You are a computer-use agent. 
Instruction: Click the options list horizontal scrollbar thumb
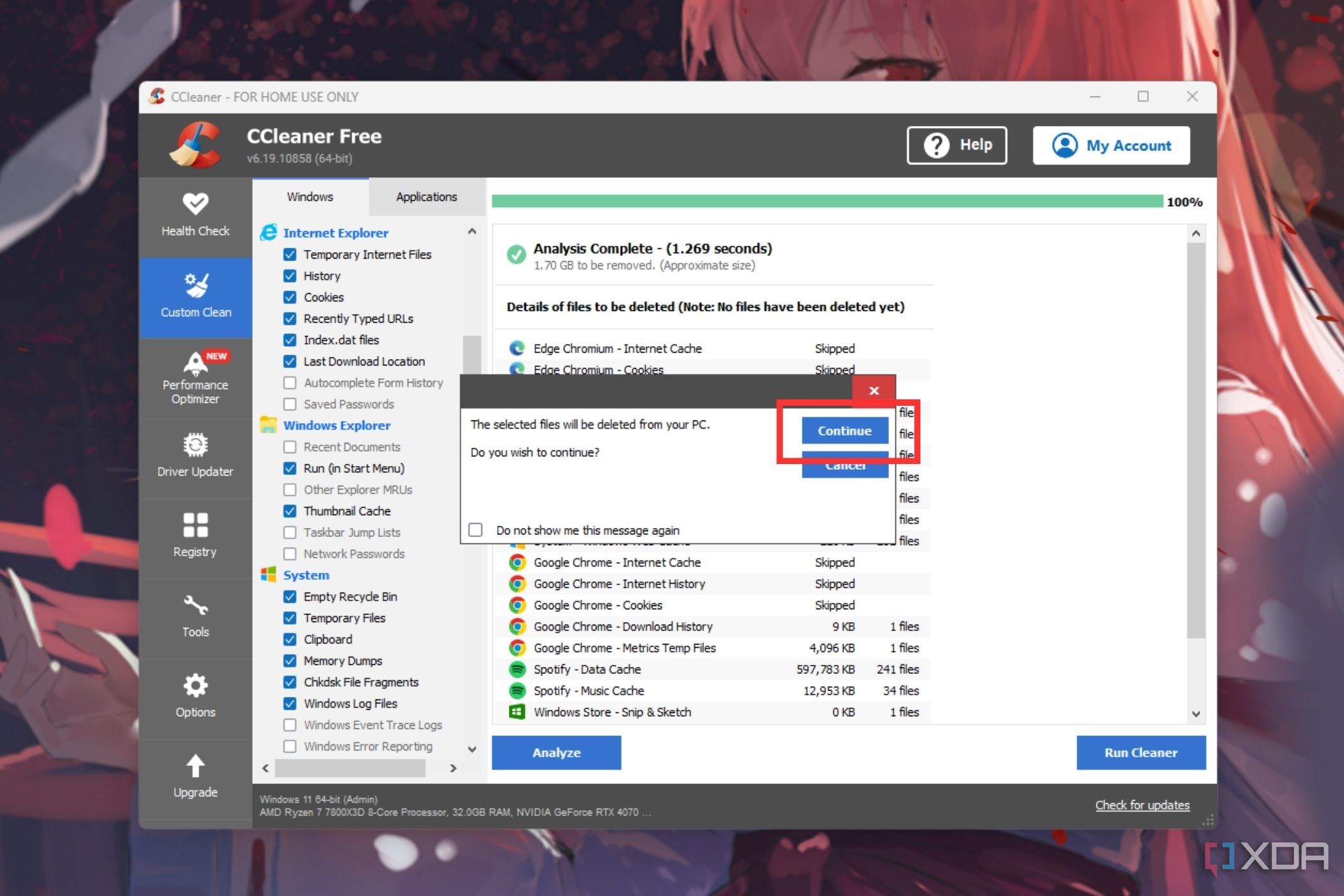[349, 768]
